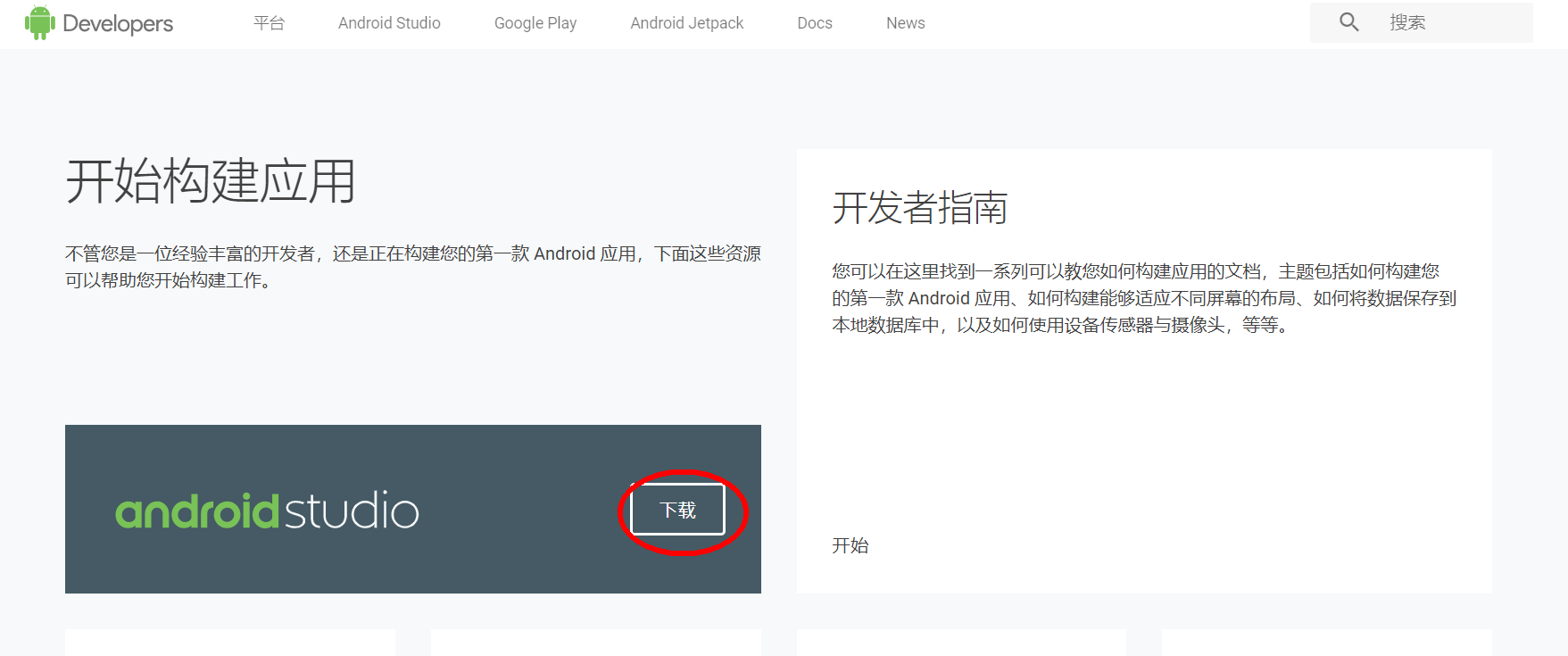The height and width of the screenshot is (656, 1568).
Task: Open the Google Play nav item
Action: [535, 23]
